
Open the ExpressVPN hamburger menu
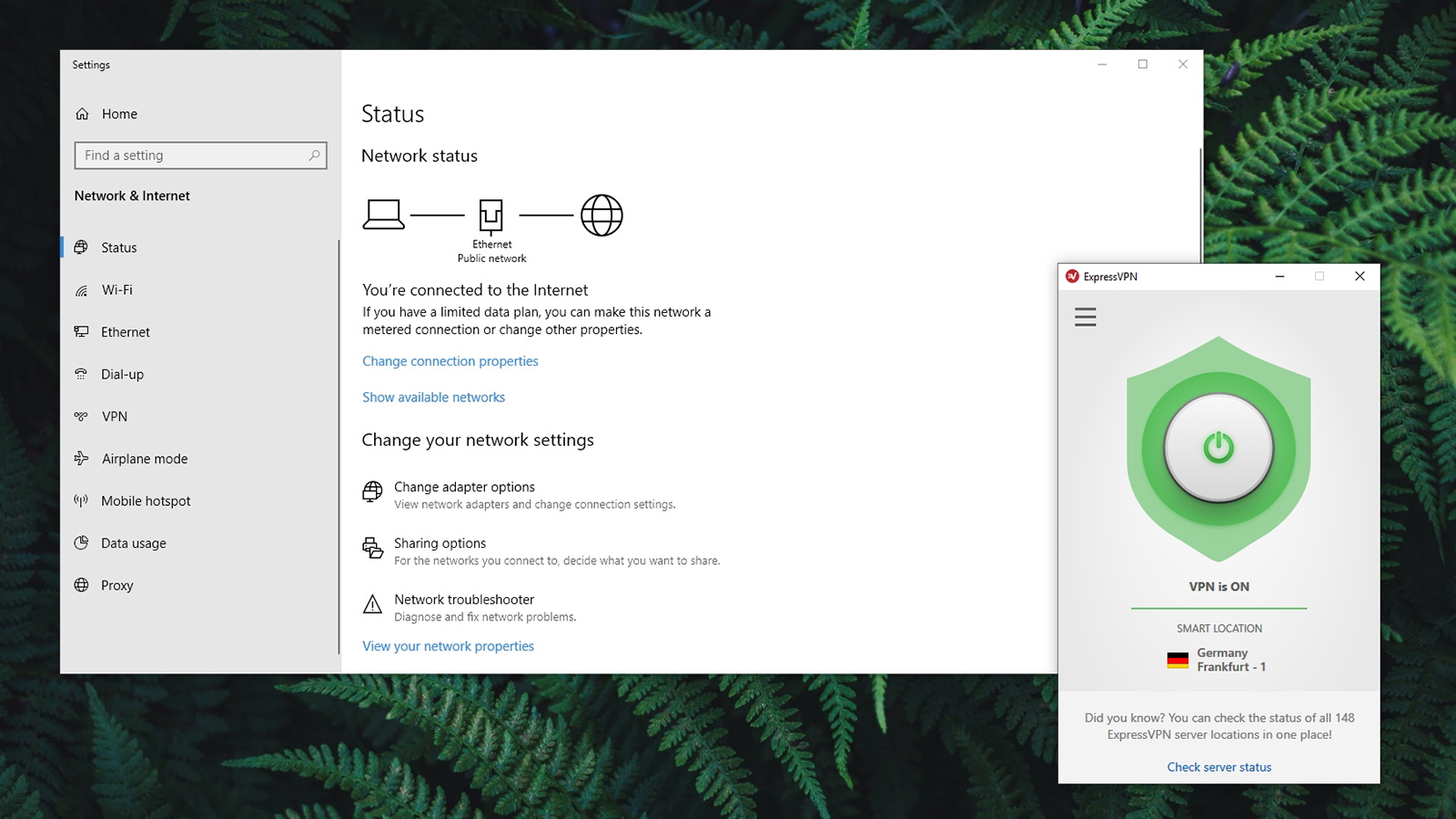coord(1085,317)
